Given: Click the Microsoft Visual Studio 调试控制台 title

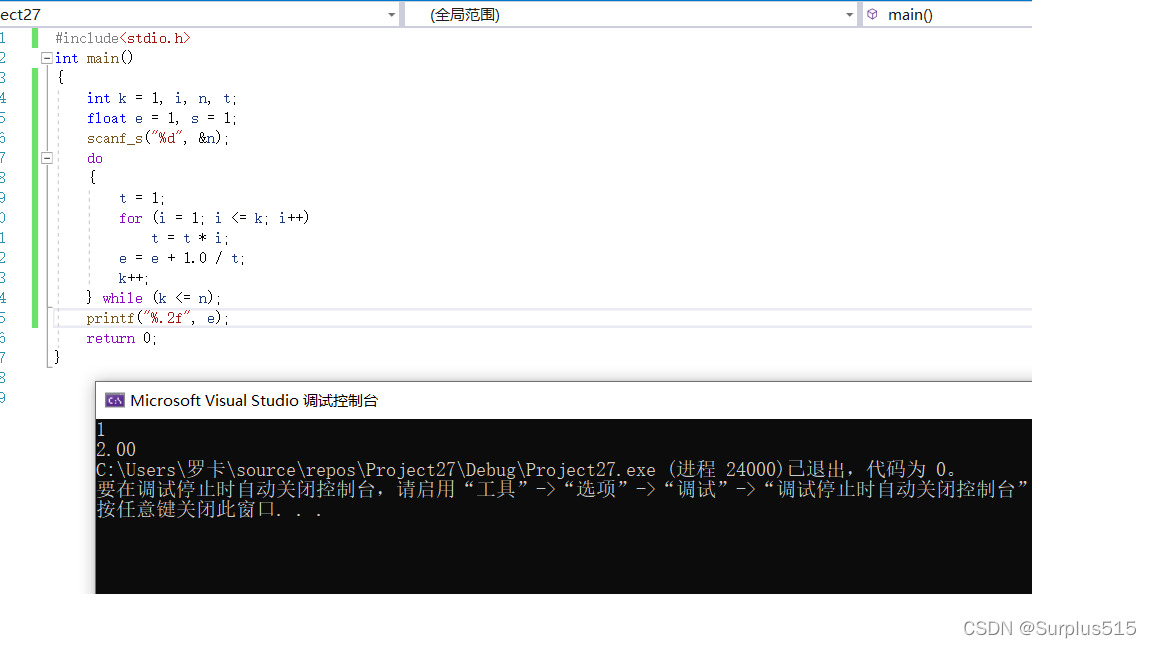Looking at the screenshot, I should [254, 400].
